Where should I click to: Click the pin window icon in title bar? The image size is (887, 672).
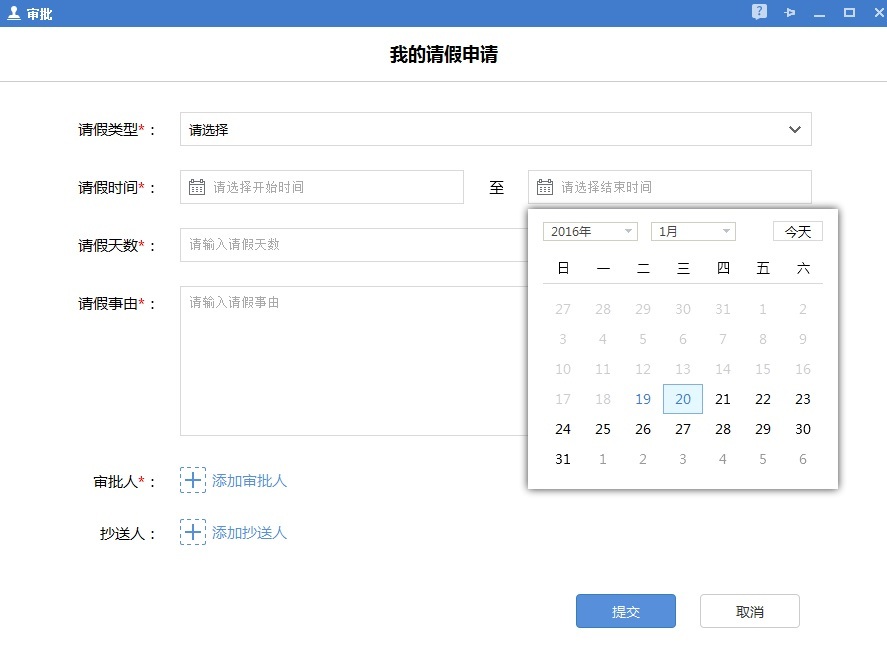click(790, 13)
